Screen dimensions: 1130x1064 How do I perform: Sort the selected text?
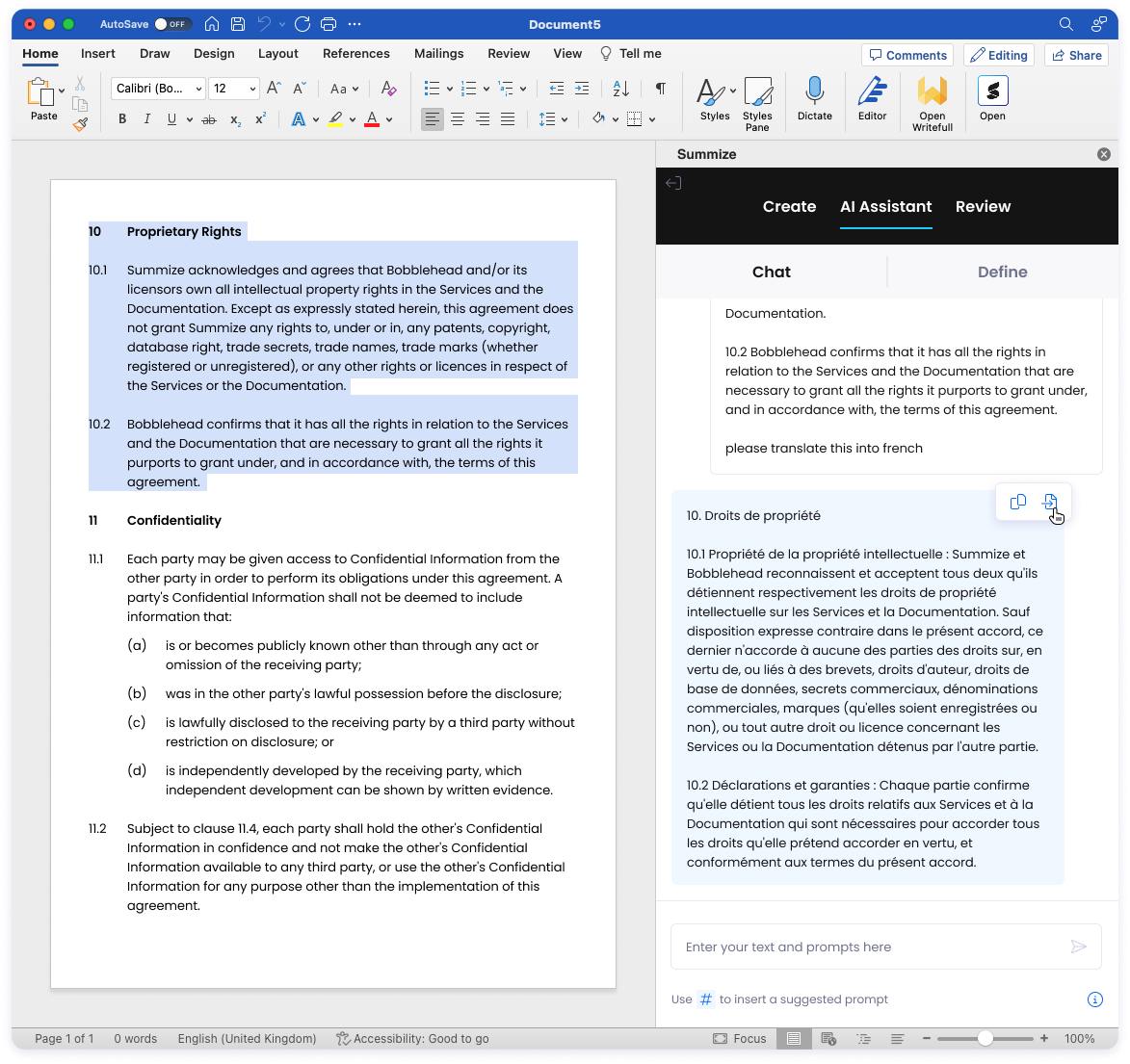[621, 89]
